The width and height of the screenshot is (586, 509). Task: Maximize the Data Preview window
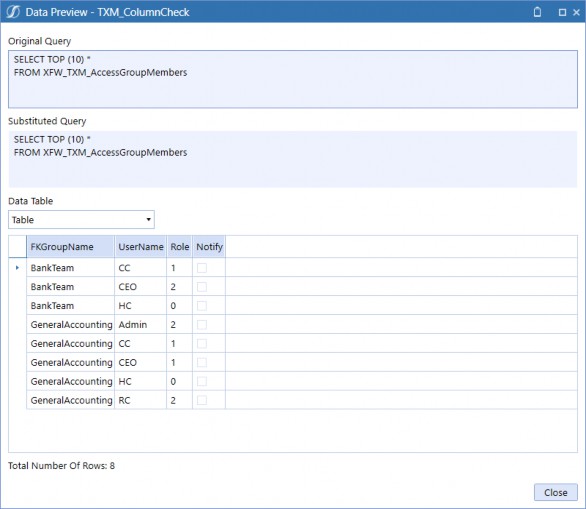pyautogui.click(x=562, y=12)
